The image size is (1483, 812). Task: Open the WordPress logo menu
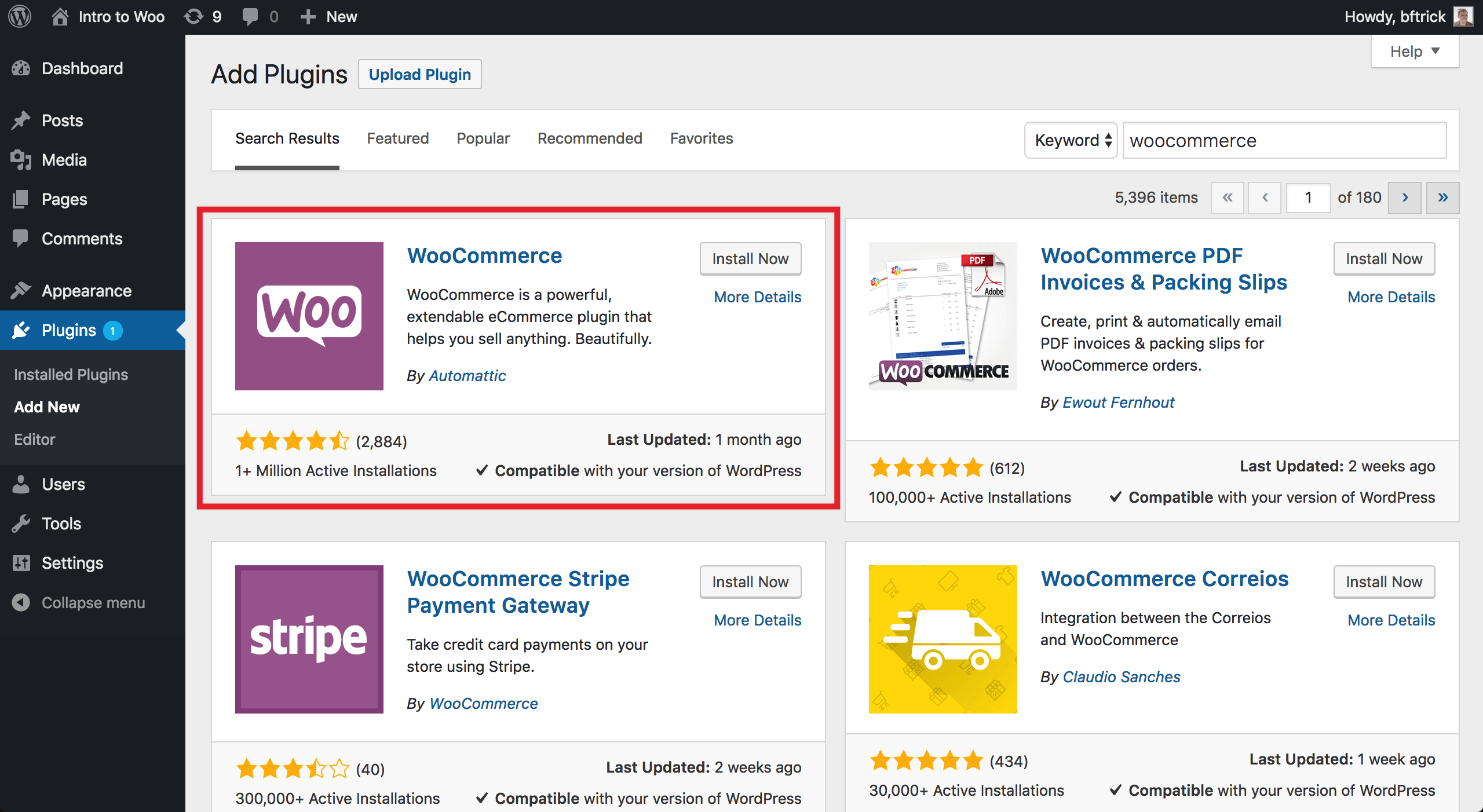click(x=19, y=16)
